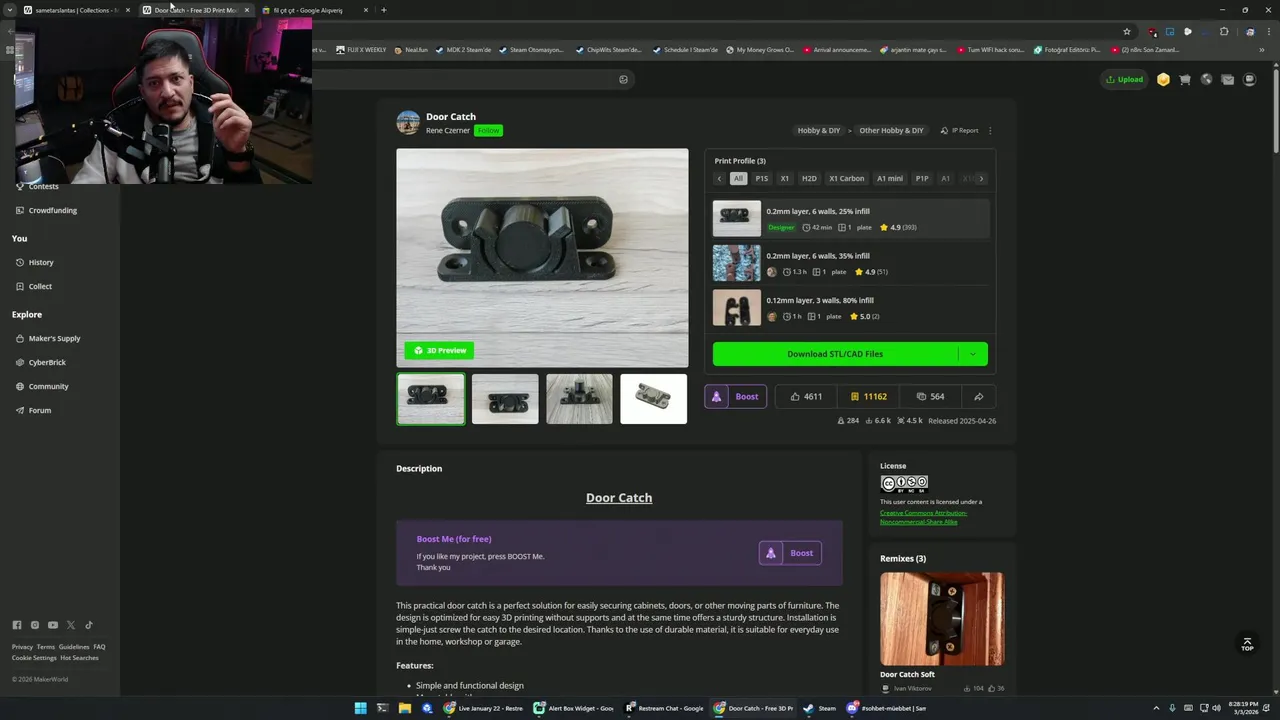Select the H2D printer filter
The height and width of the screenshot is (720, 1280).
point(809,179)
